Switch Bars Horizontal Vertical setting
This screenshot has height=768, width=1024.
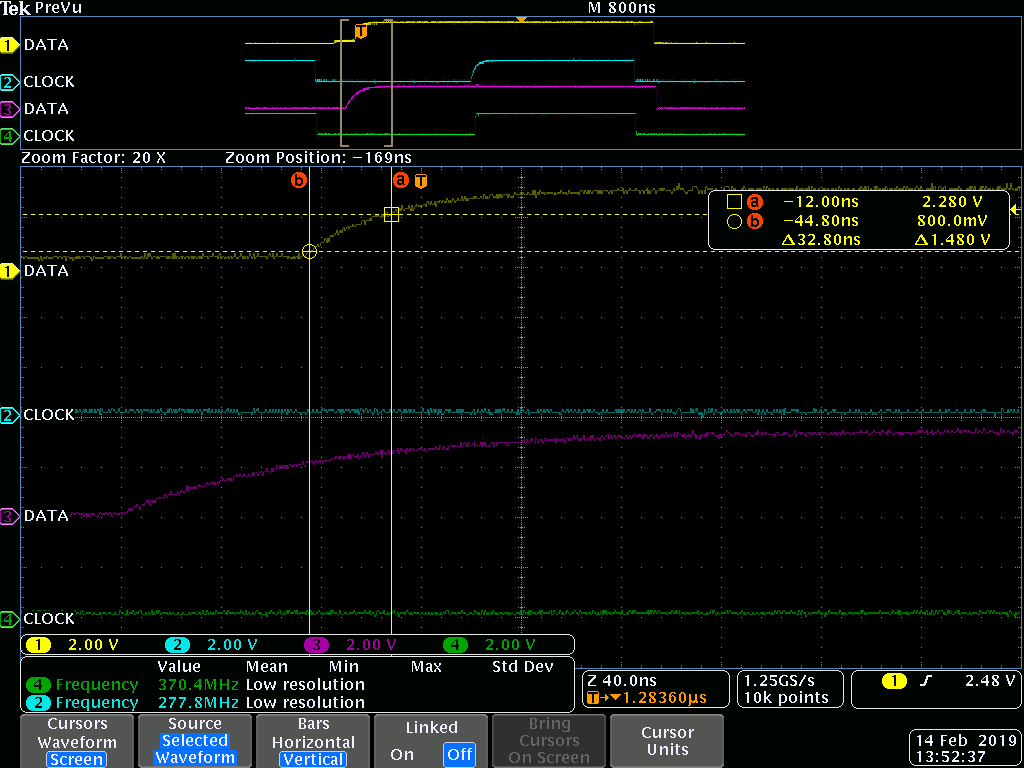313,741
